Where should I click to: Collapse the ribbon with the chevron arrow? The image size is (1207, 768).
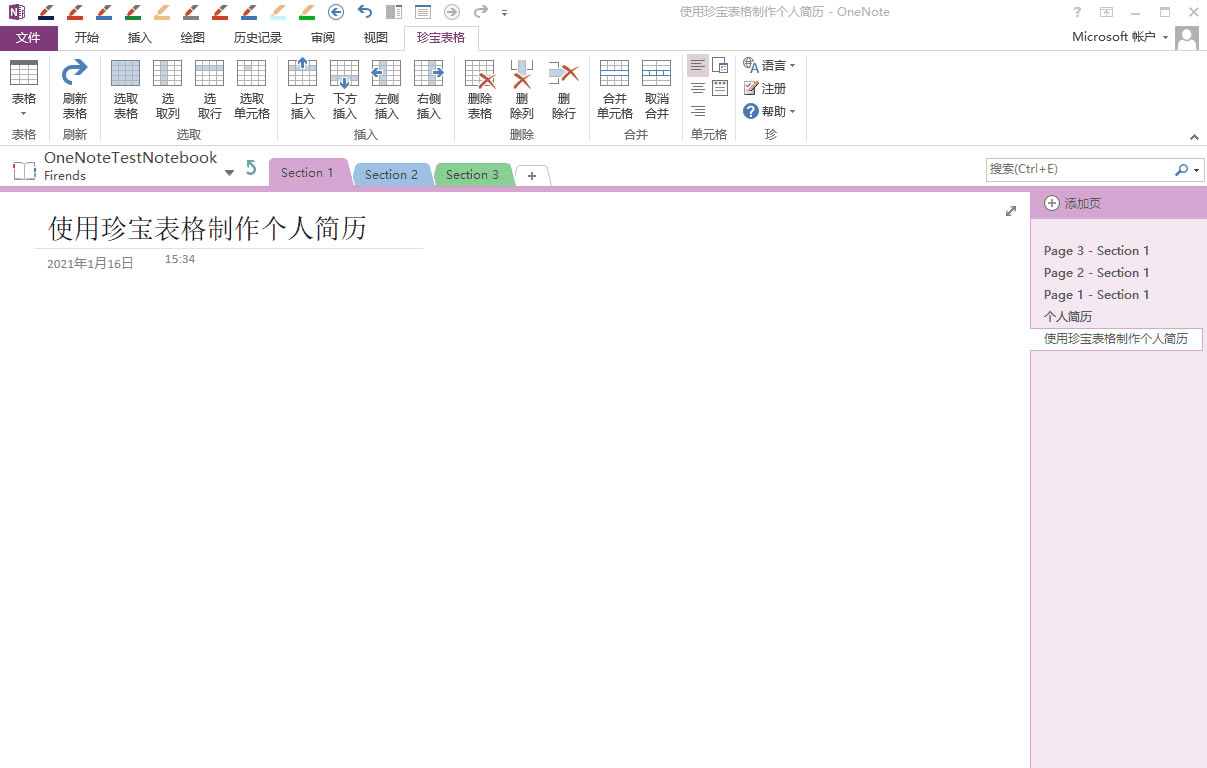pyautogui.click(x=1194, y=136)
